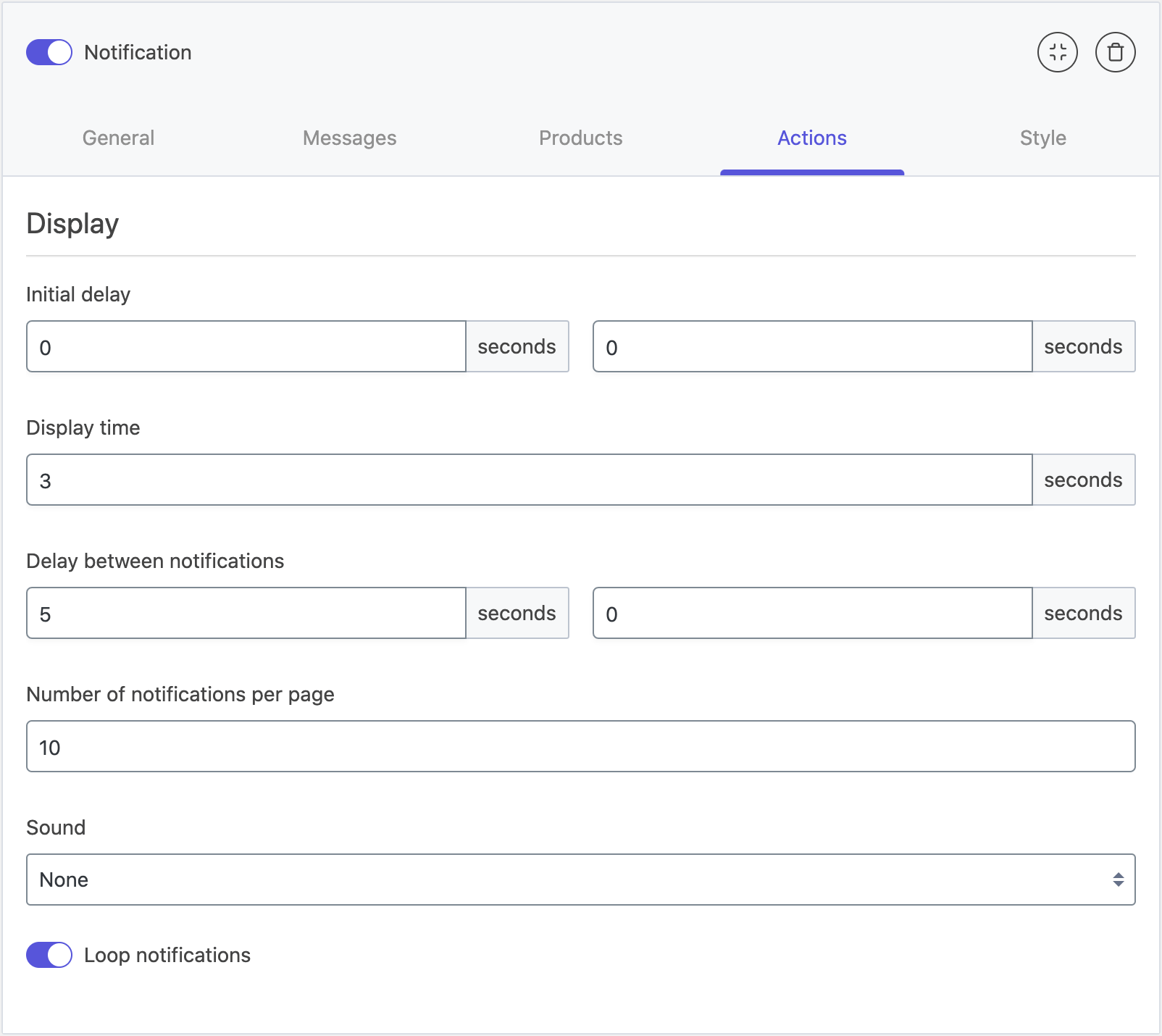
Task: Toggle the Notification switch off
Action: tap(49, 52)
